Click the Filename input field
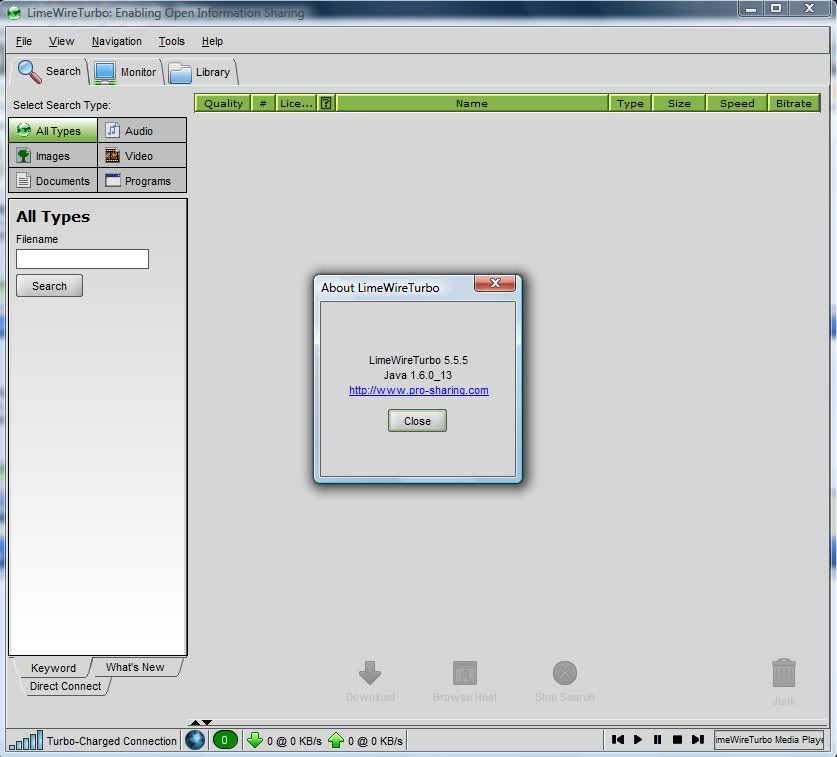 pyautogui.click(x=82, y=259)
